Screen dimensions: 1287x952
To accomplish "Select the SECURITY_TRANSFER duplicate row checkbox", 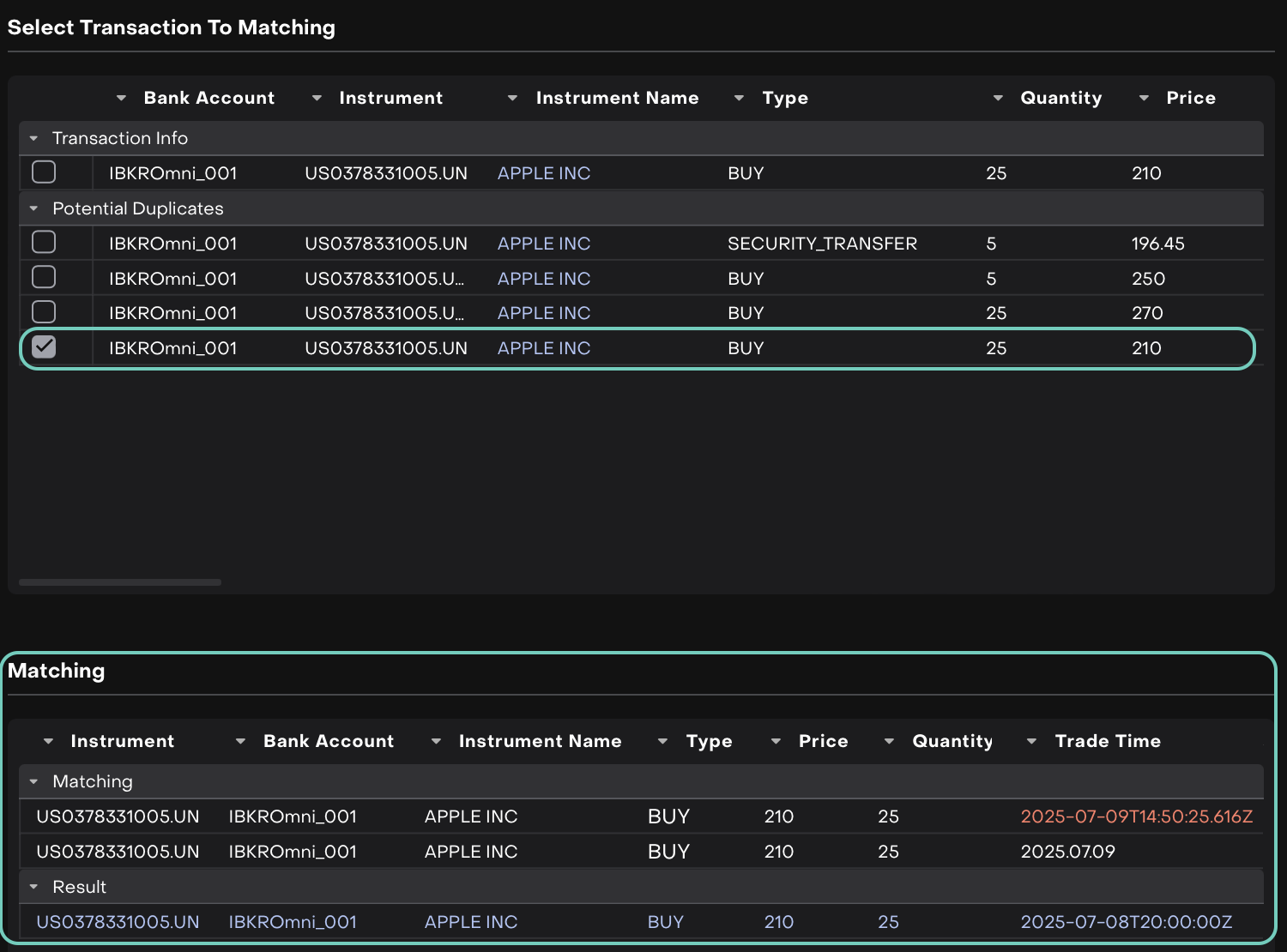I will click(x=44, y=243).
